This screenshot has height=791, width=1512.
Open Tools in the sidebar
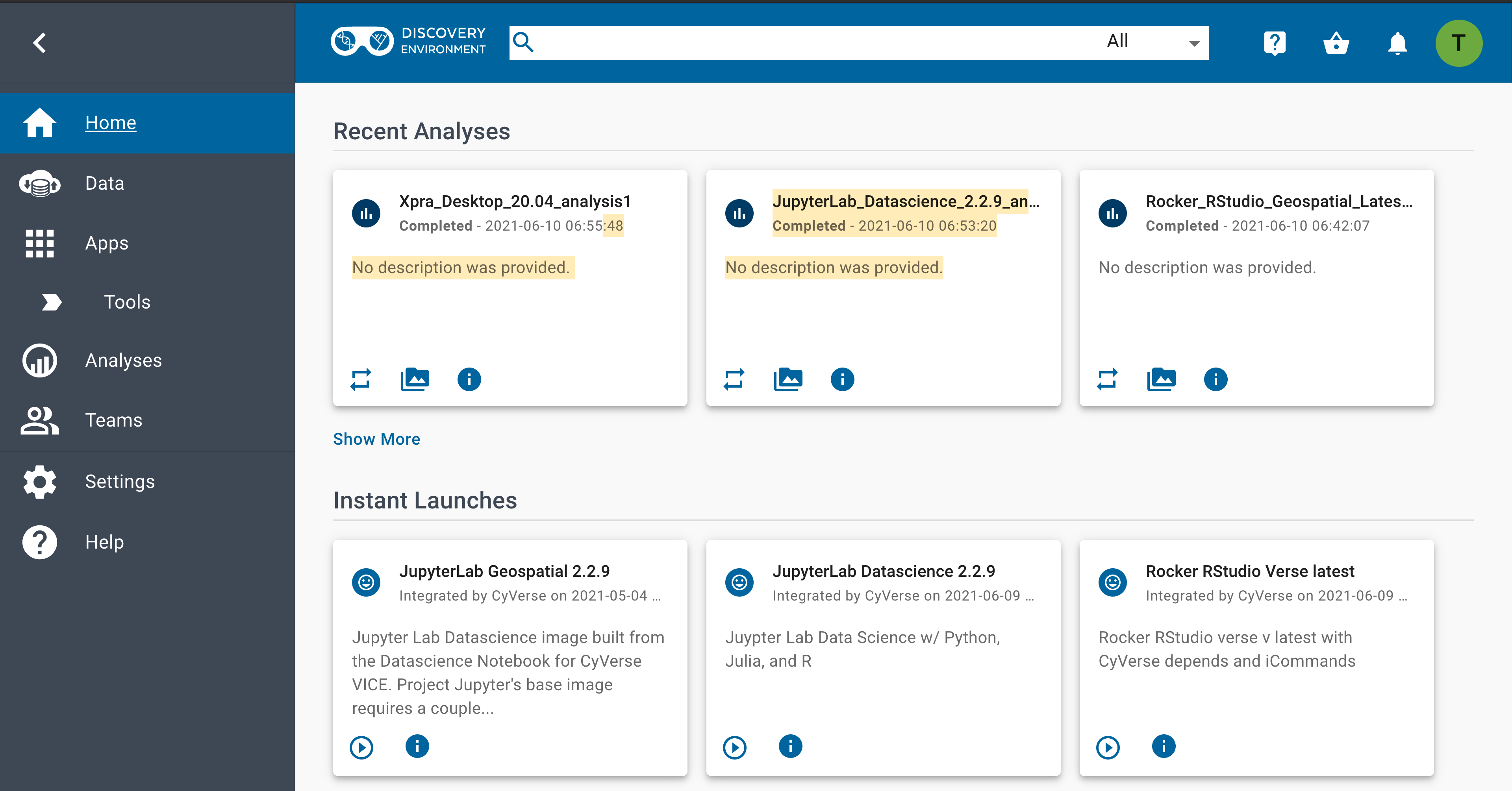click(127, 301)
